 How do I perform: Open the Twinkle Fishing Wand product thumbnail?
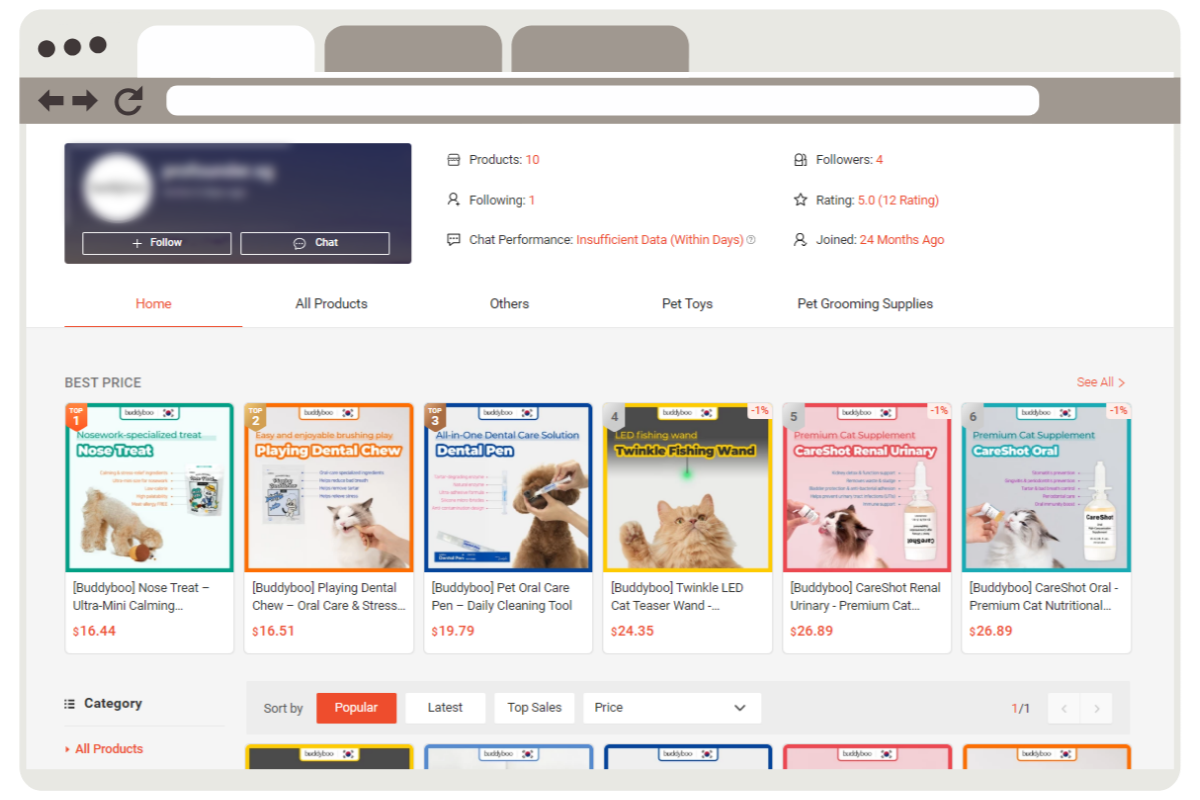pyautogui.click(x=687, y=488)
